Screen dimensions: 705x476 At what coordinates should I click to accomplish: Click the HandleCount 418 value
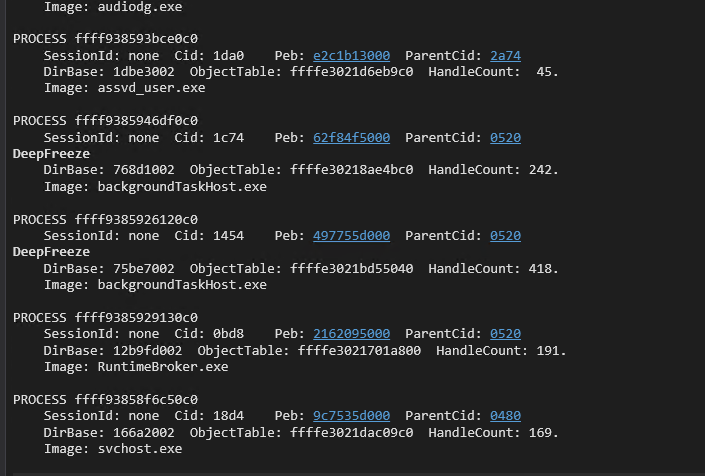(543, 268)
